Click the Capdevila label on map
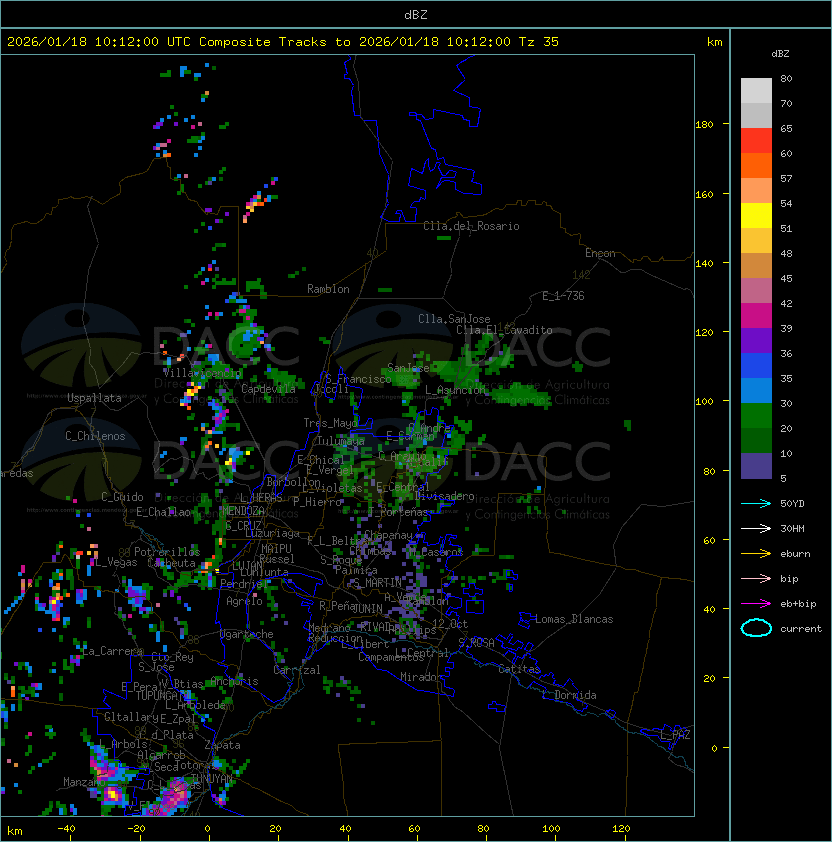832x842 pixels. [x=268, y=389]
